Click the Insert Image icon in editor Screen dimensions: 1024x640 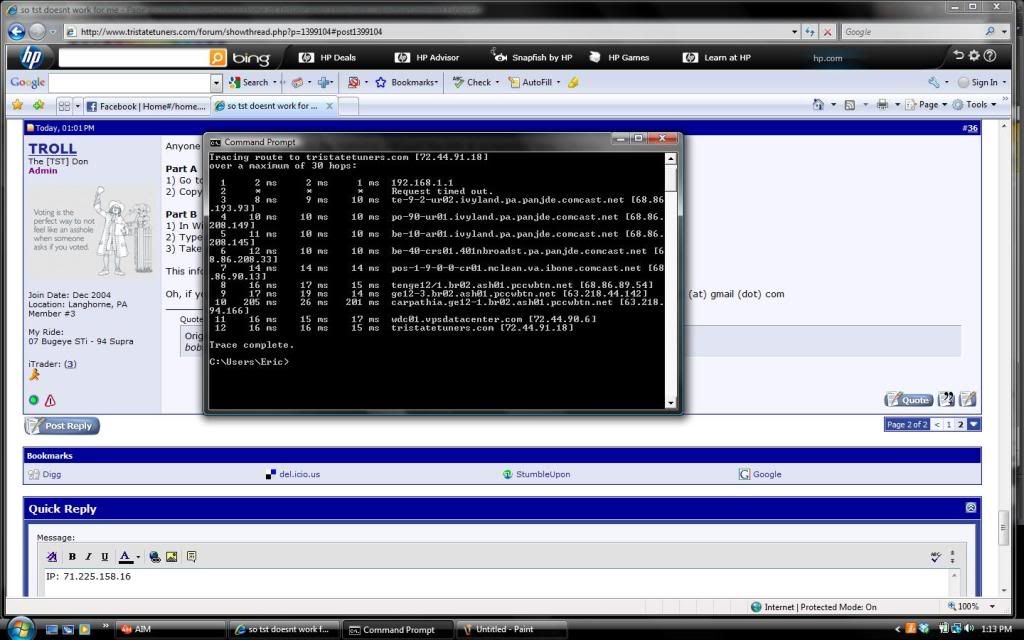tap(171, 557)
